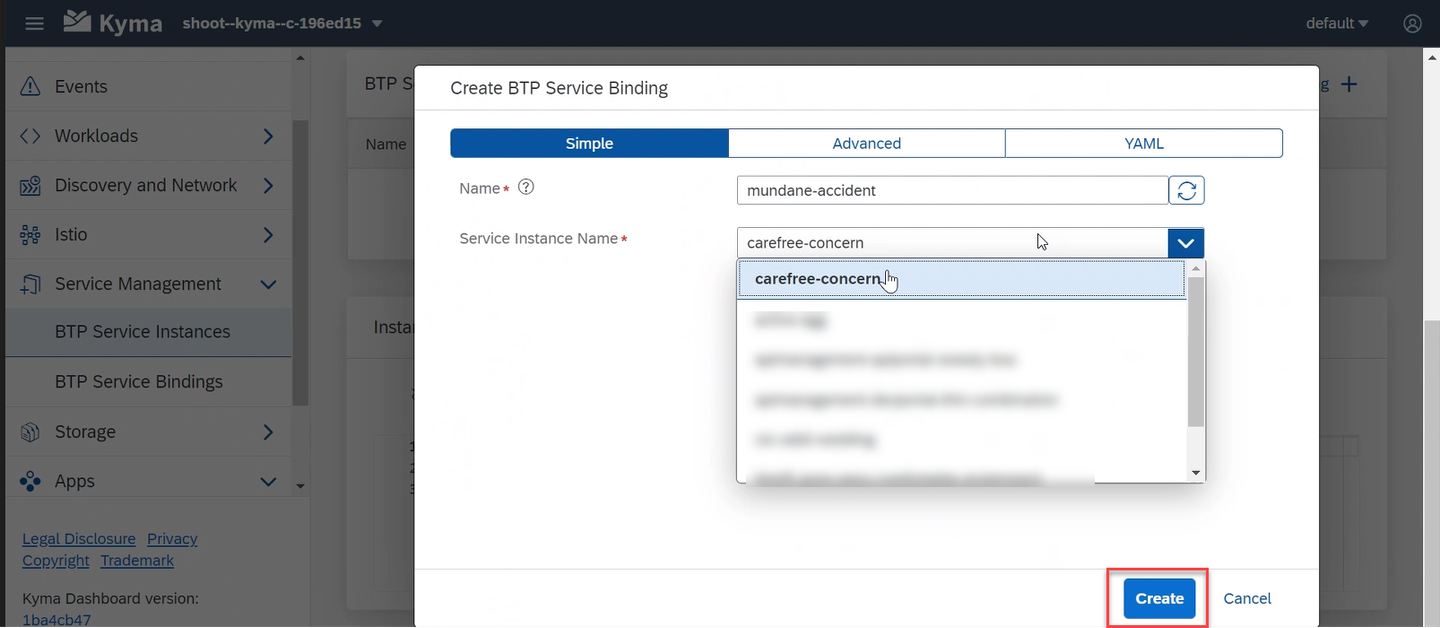Open the Privacy link
The image size is (1440, 628).
(172, 538)
